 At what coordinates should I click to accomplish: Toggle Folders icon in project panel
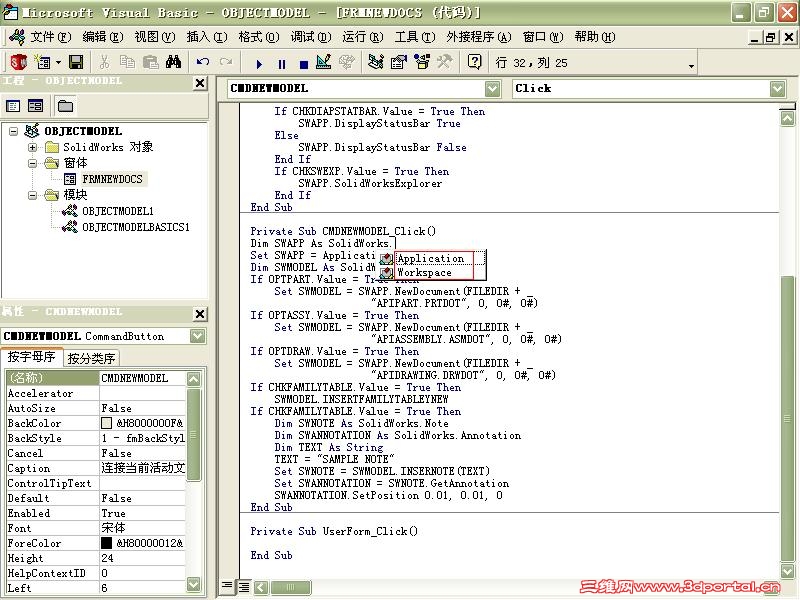coord(65,106)
